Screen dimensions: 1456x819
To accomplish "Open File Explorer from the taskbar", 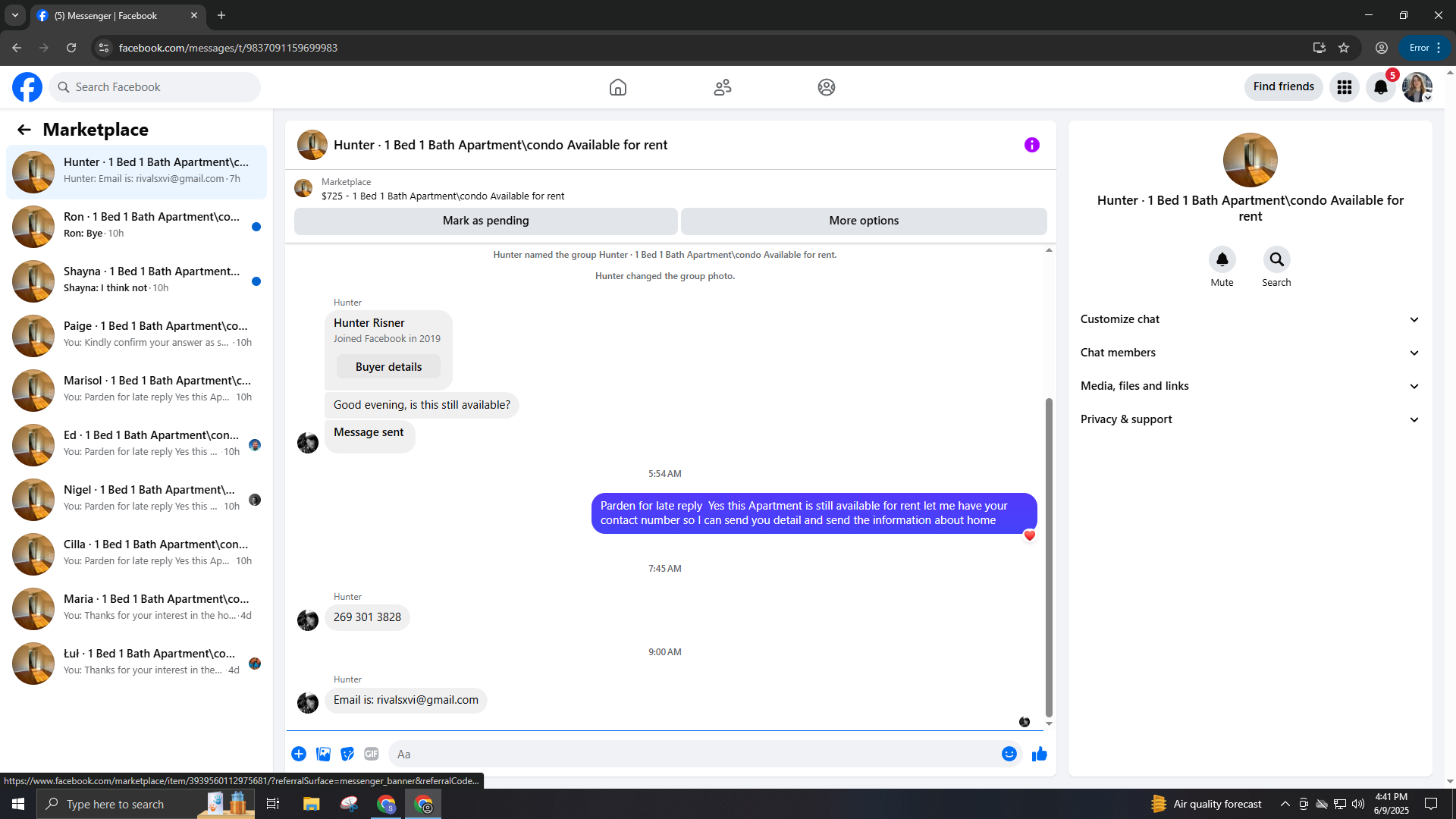I will click(x=312, y=804).
